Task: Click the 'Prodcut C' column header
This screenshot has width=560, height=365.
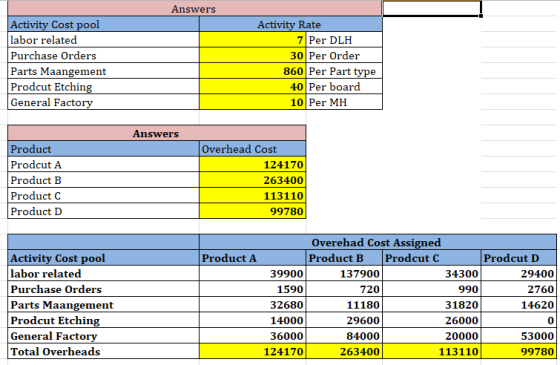Action: (x=431, y=258)
